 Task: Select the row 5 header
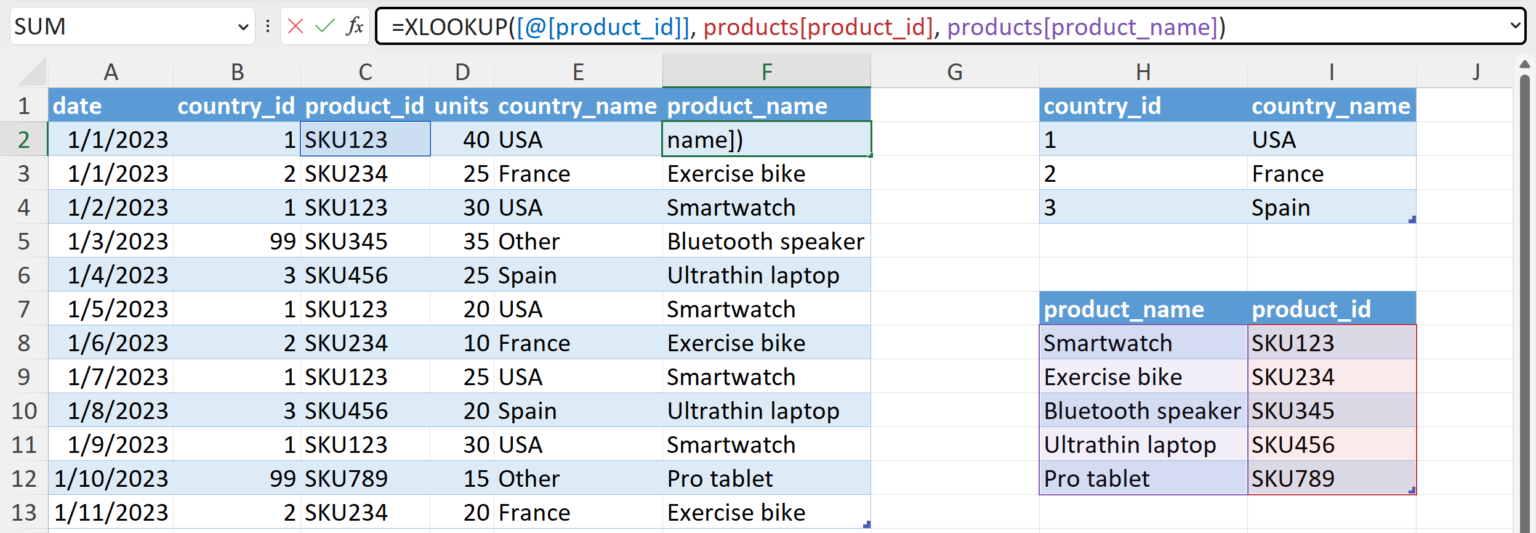click(x=24, y=241)
